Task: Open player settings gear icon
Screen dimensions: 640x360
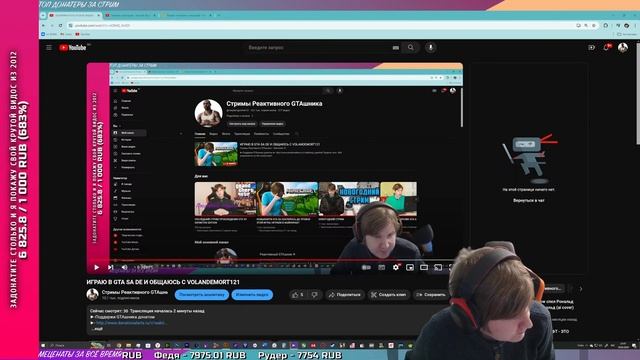Action: pyautogui.click(x=396, y=267)
